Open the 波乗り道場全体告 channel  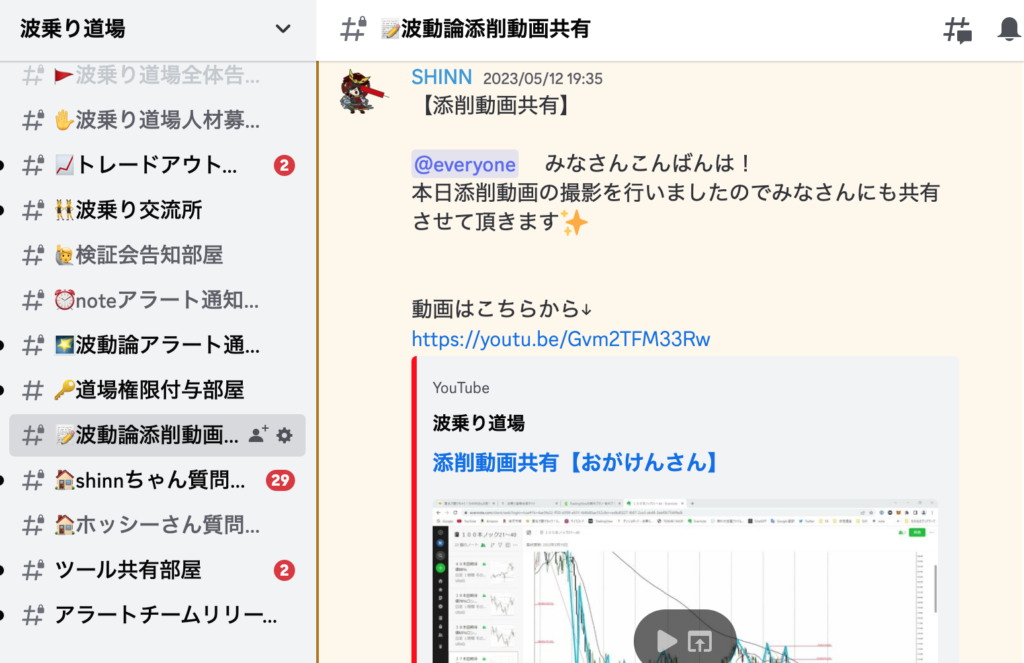pos(157,76)
